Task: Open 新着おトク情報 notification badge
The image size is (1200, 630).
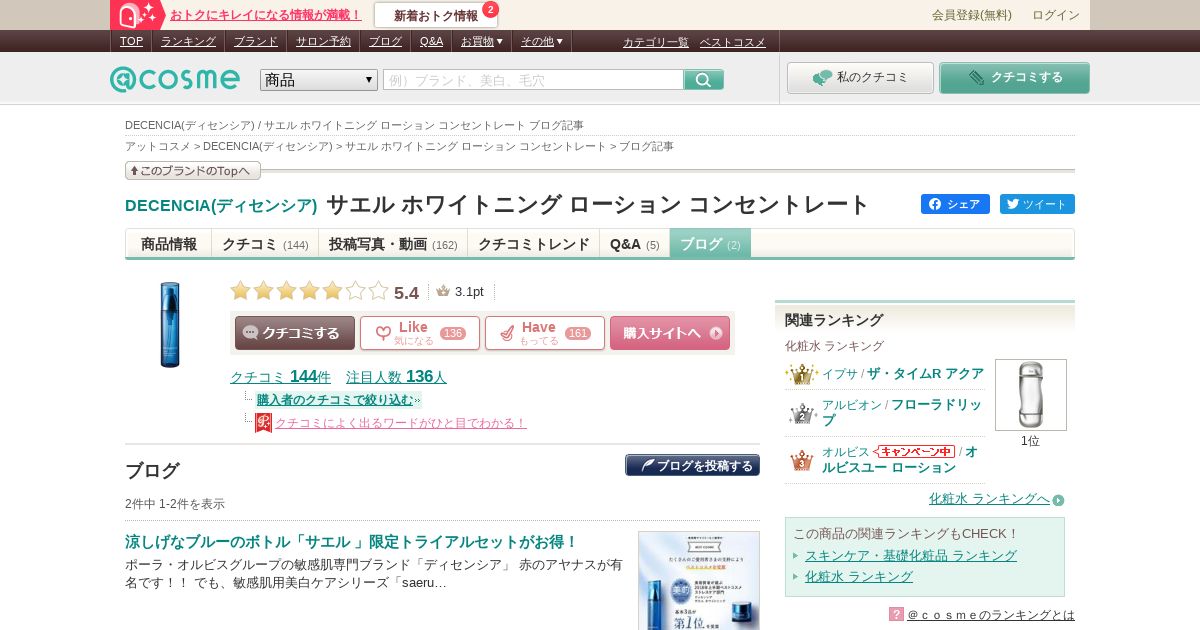Action: (436, 15)
